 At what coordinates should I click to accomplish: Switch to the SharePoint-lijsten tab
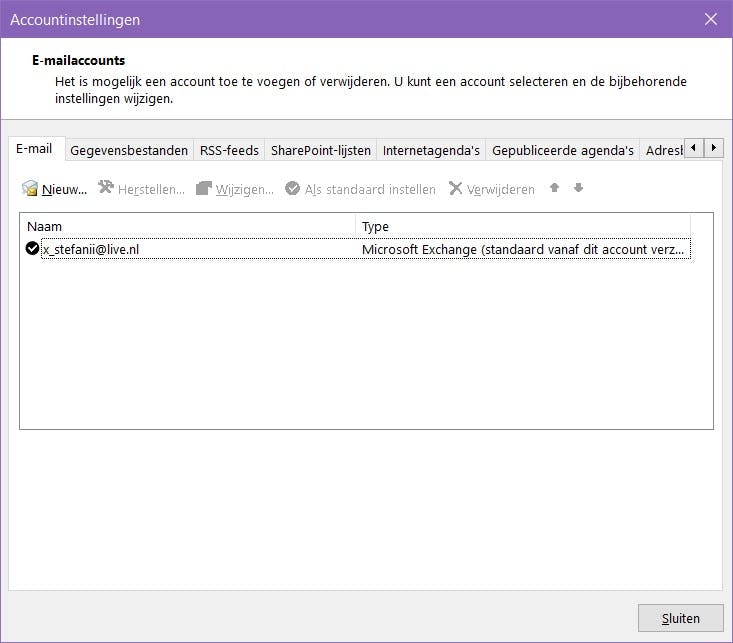point(321,151)
